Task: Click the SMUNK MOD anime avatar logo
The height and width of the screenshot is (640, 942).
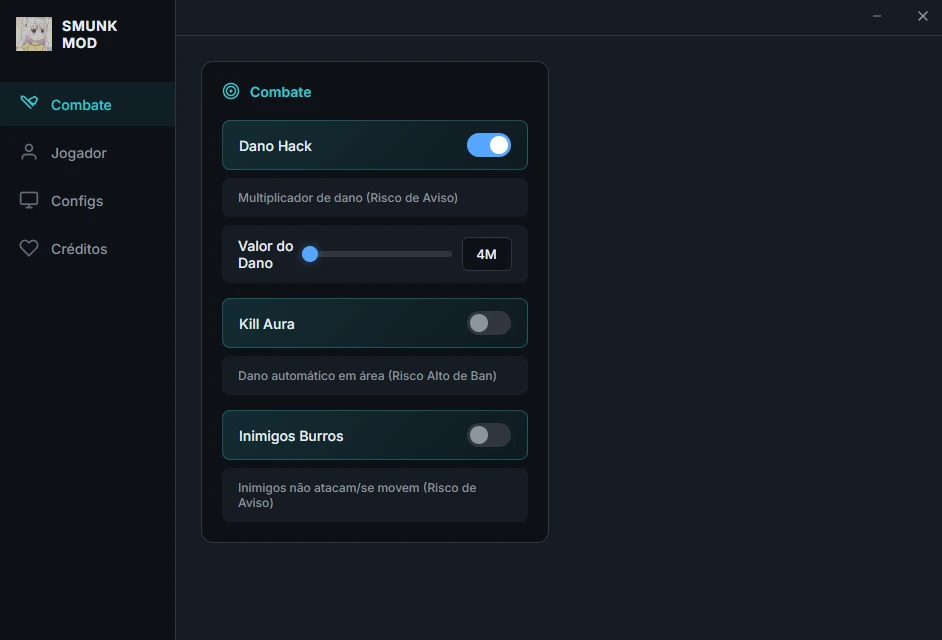Action: click(x=33, y=33)
